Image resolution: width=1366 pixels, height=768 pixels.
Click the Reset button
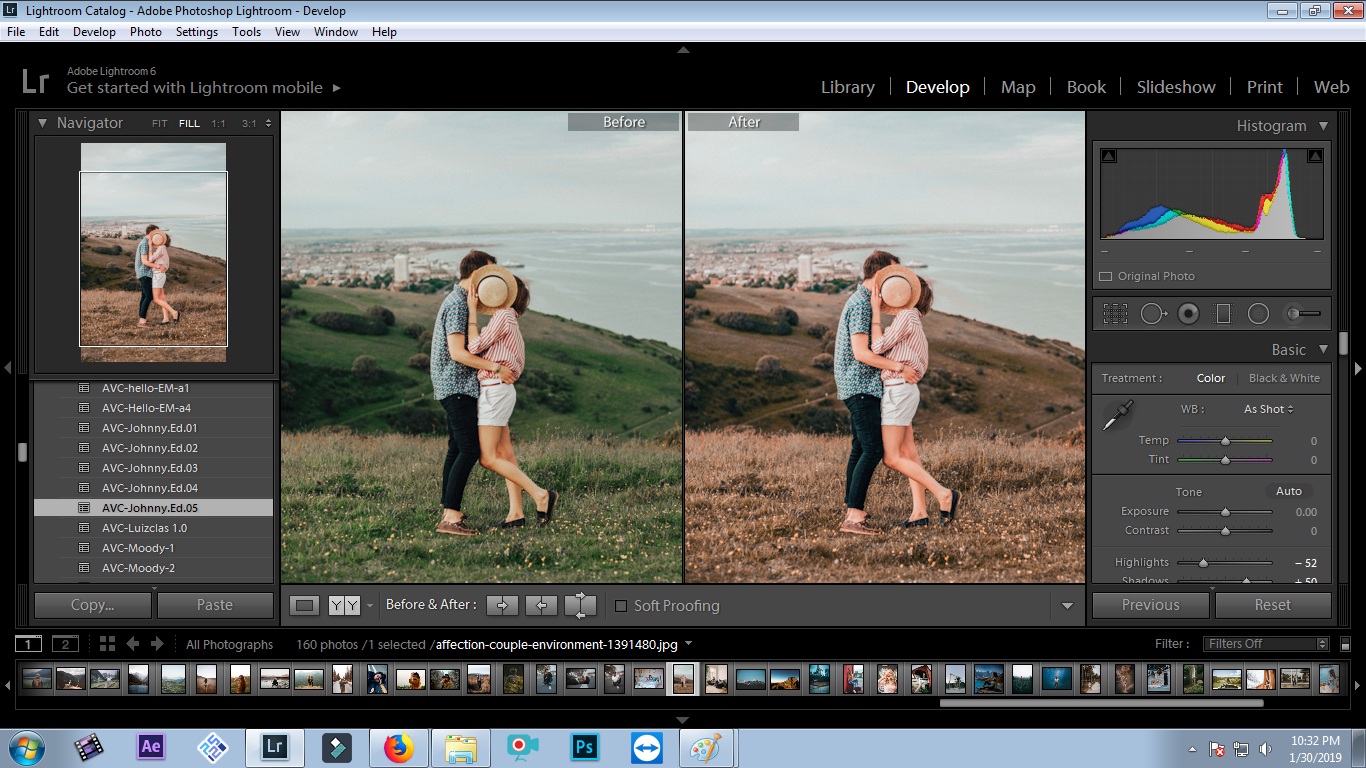click(1273, 605)
